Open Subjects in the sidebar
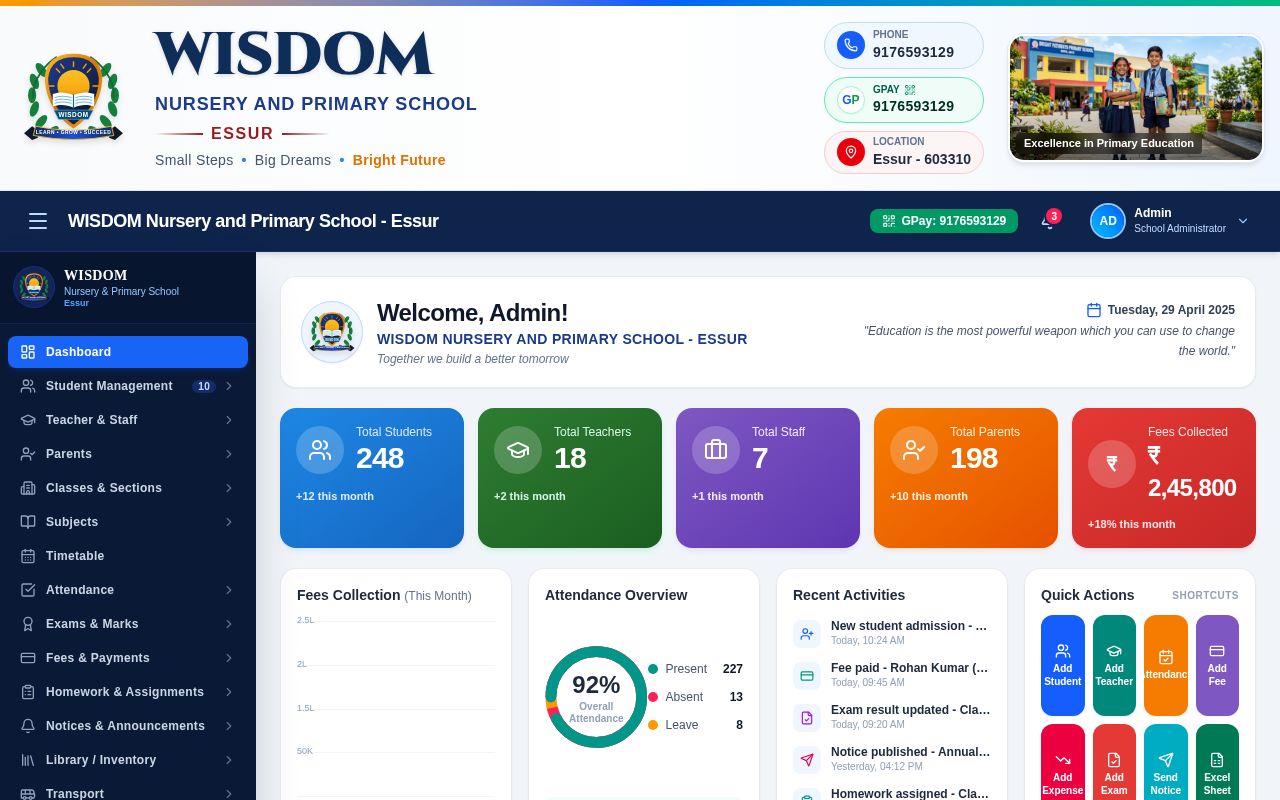 (128, 522)
